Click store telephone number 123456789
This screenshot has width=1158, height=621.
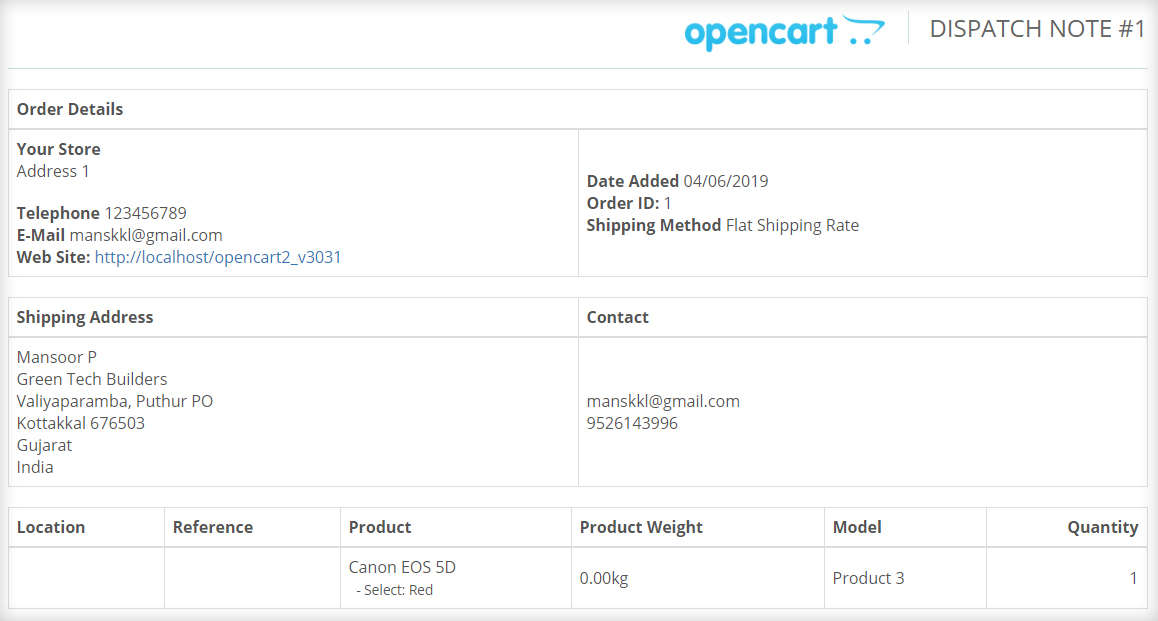point(145,213)
